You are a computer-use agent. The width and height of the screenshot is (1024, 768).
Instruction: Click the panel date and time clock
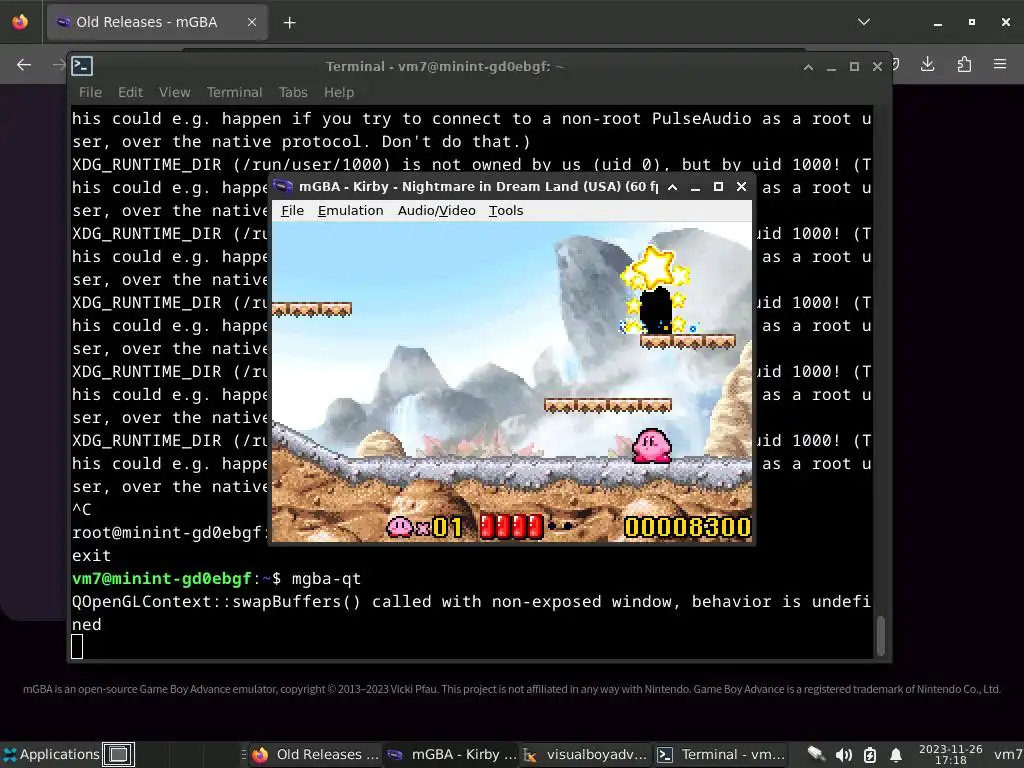click(x=950, y=754)
